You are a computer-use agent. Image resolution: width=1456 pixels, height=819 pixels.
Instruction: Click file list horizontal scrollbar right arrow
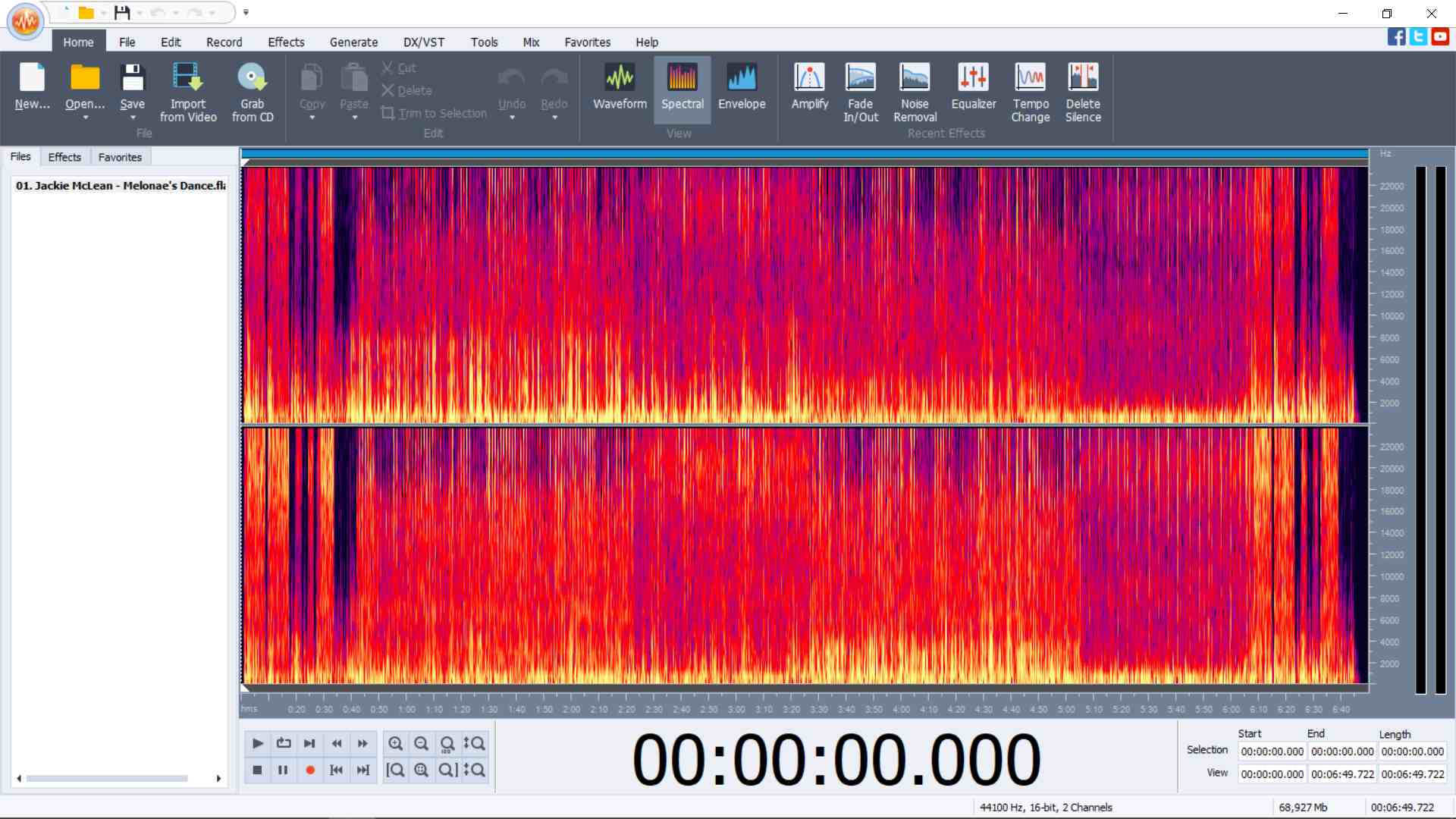point(218,779)
